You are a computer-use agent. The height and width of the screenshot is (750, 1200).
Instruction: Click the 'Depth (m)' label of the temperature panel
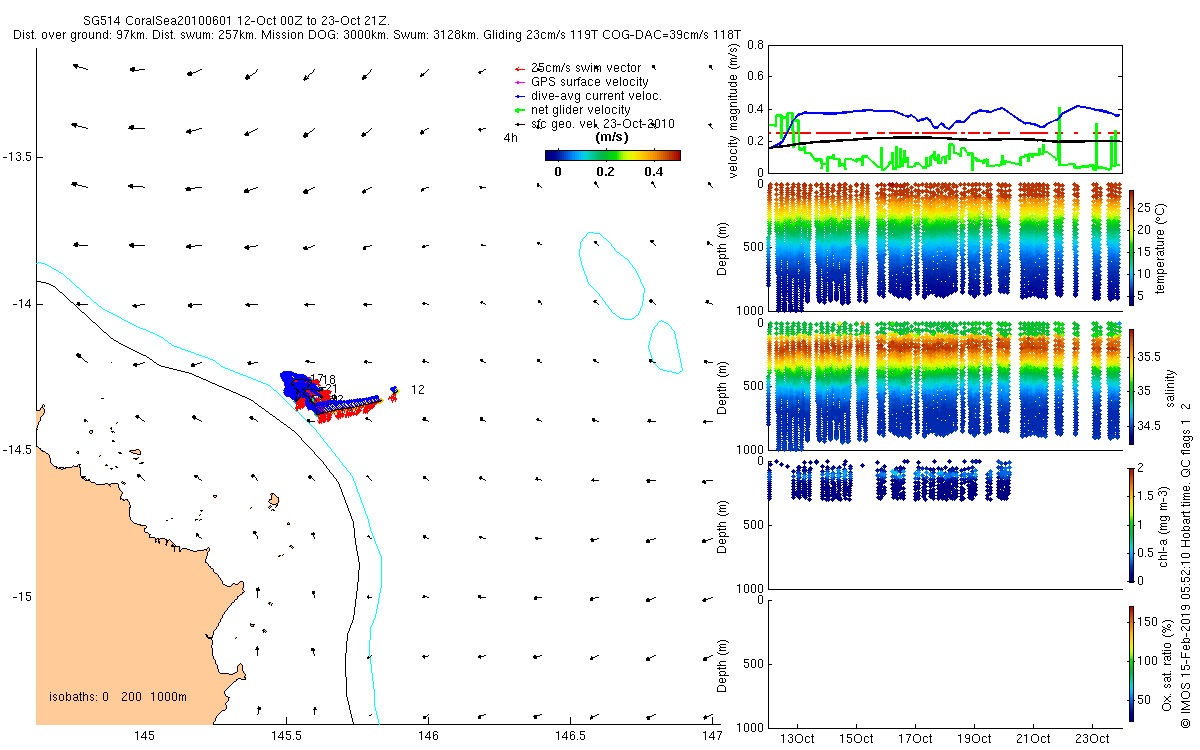(x=722, y=247)
